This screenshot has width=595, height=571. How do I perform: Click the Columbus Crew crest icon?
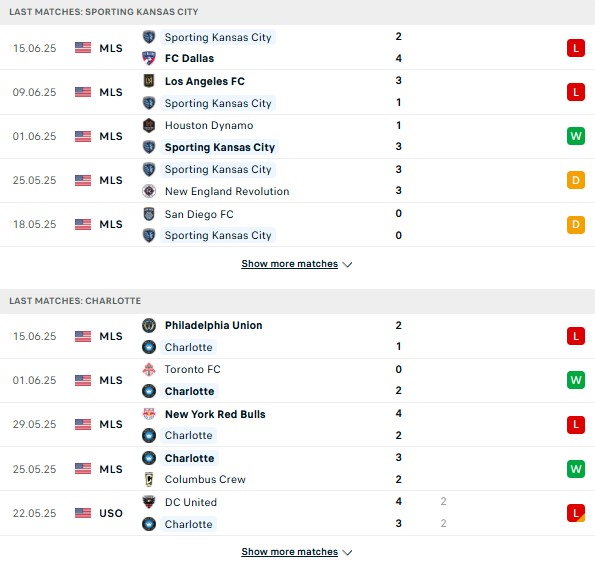pyautogui.click(x=149, y=479)
